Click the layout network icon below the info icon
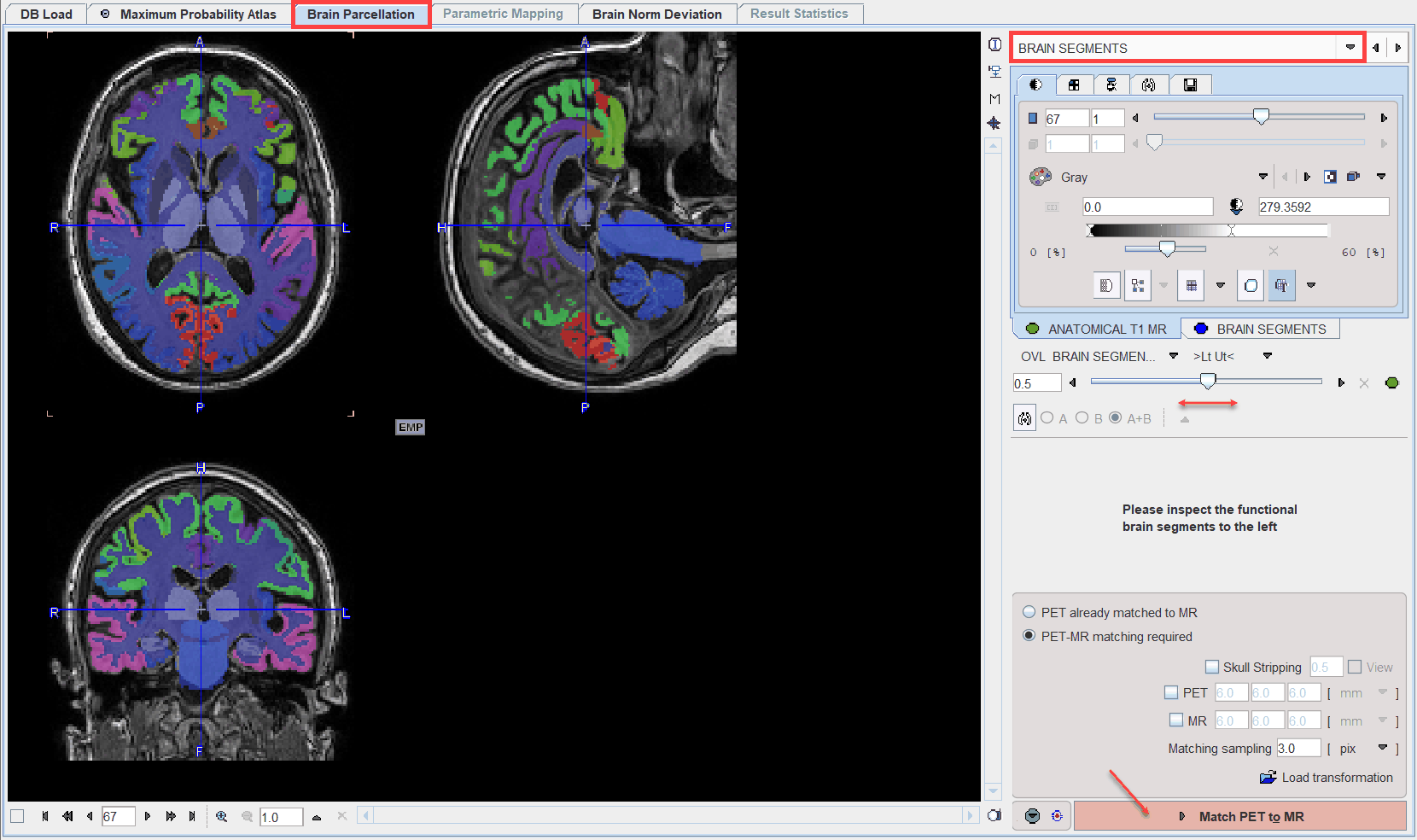Viewport: 1417px width, 840px height. click(994, 72)
